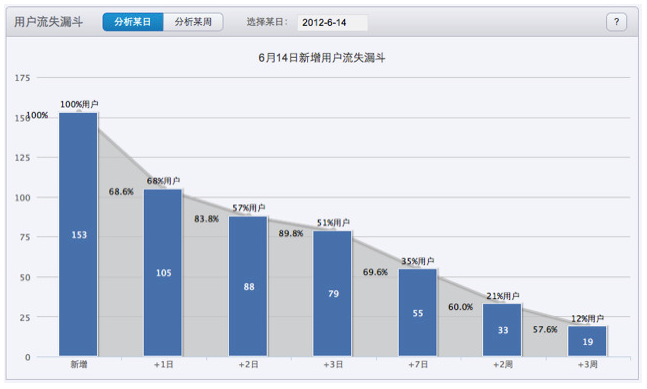
Task: Click chart title 6月14日新增用户流失漏斗
Action: click(x=322, y=58)
